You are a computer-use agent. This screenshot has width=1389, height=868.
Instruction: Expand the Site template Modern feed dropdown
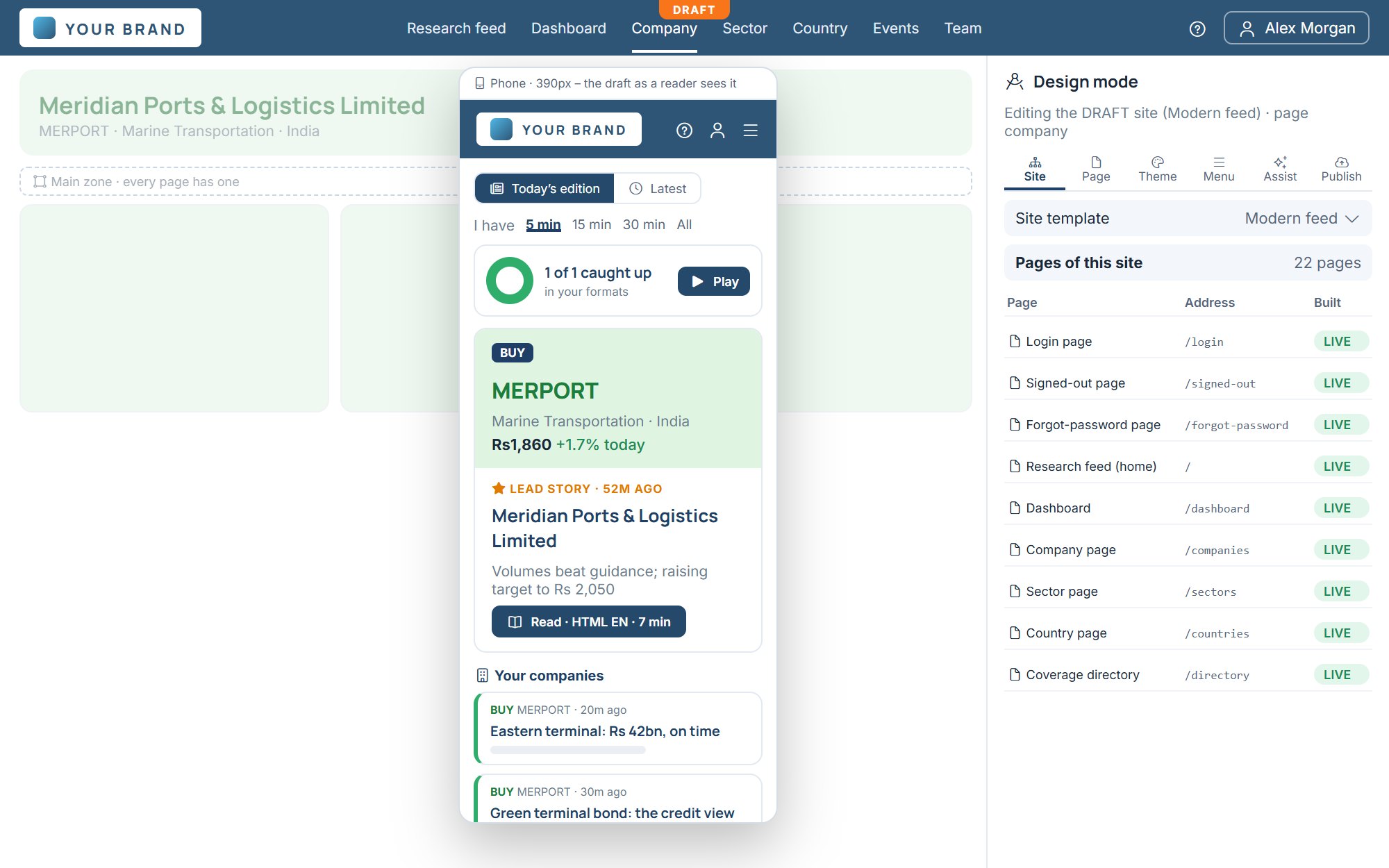coord(1188,218)
